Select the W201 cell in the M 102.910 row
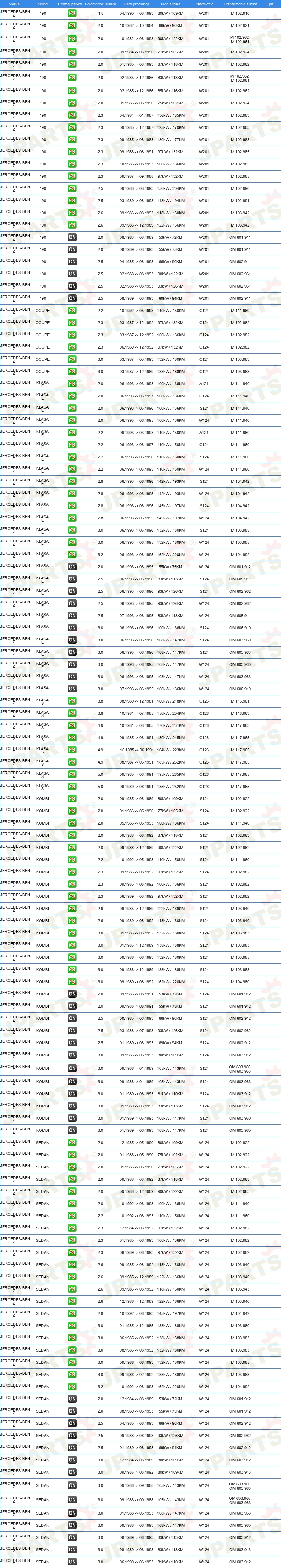Screen dimensions: 281x1568 point(204,13)
